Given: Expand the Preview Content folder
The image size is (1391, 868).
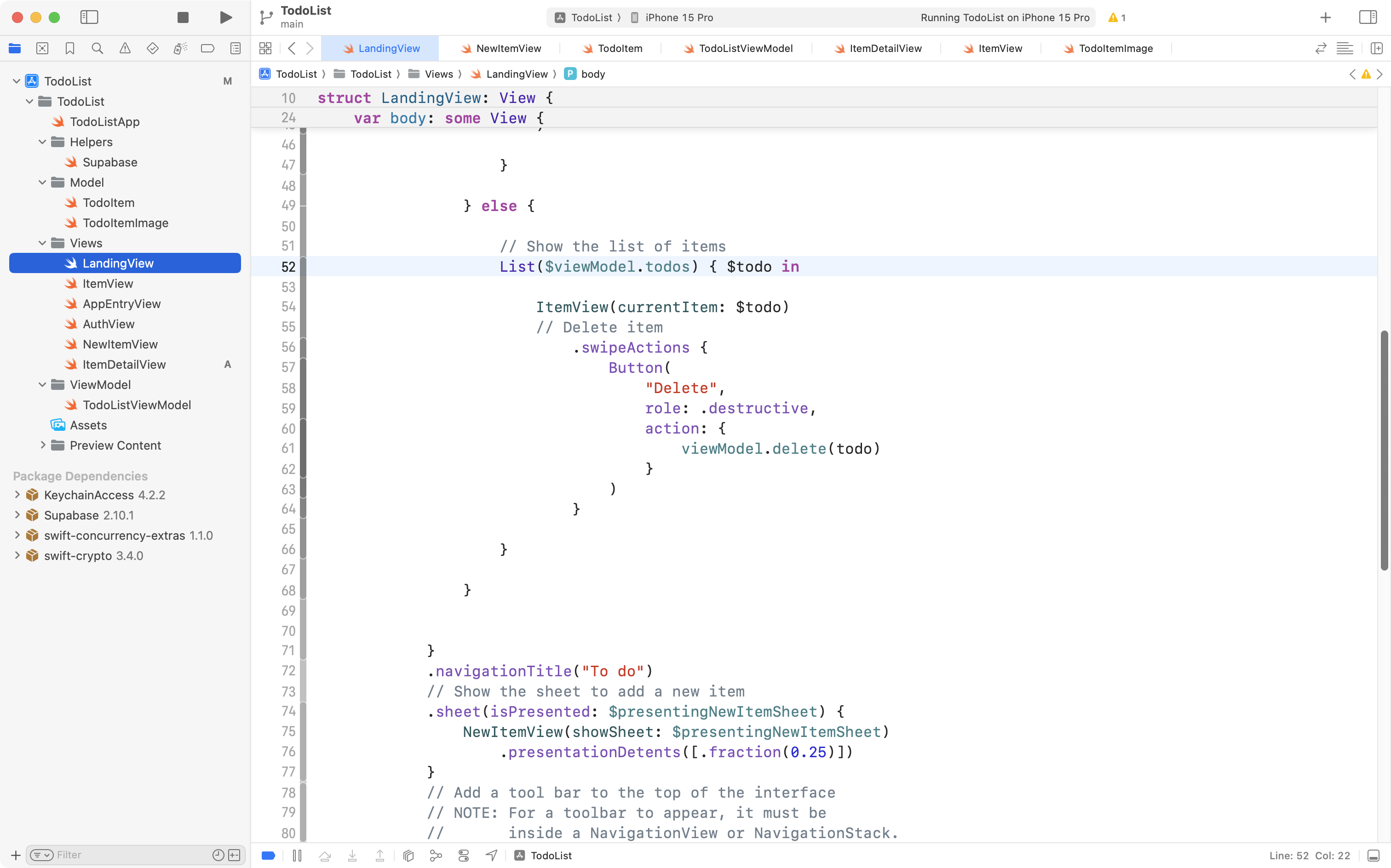Looking at the screenshot, I should (42, 445).
